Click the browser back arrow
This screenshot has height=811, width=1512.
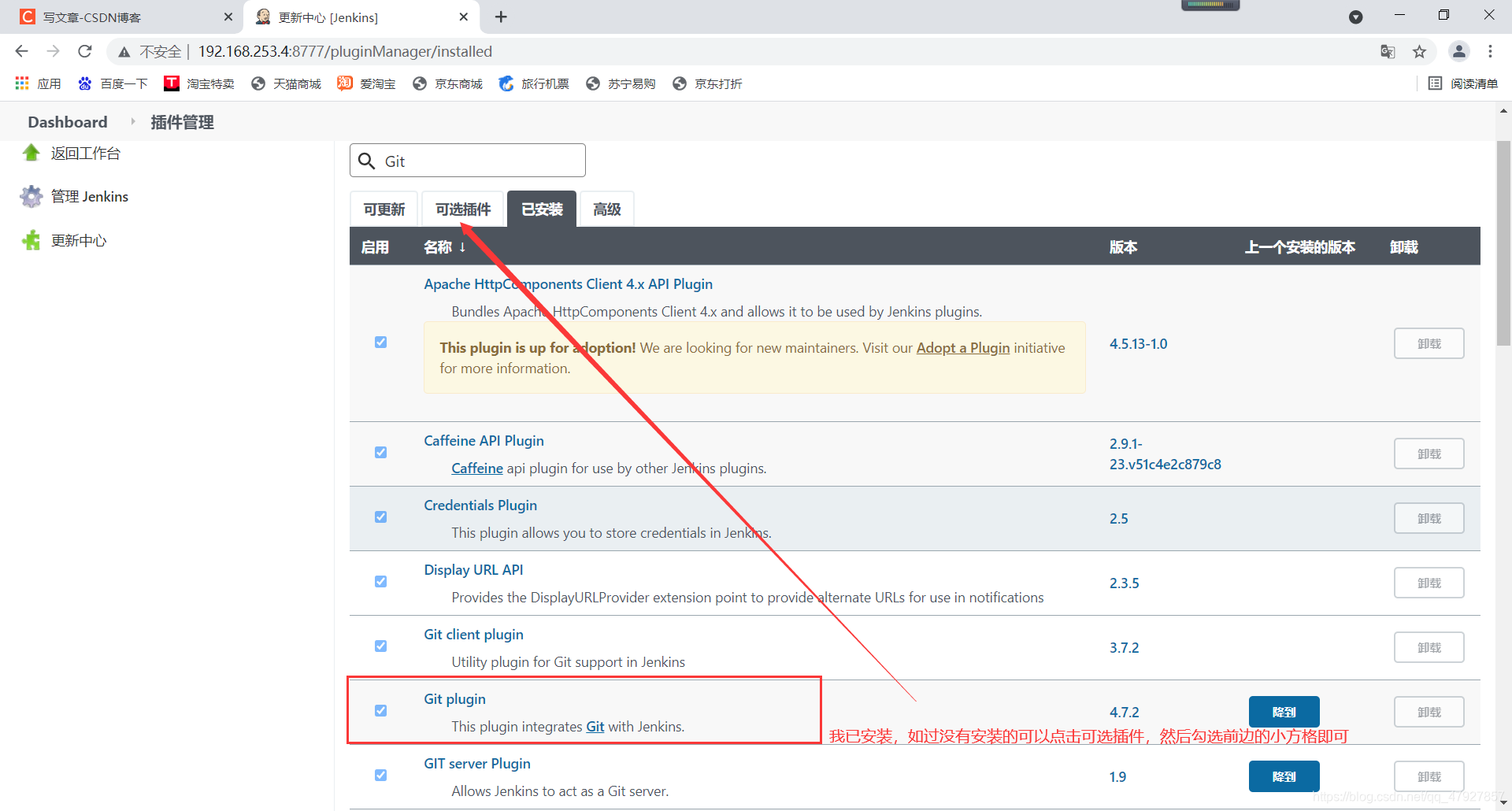21,51
